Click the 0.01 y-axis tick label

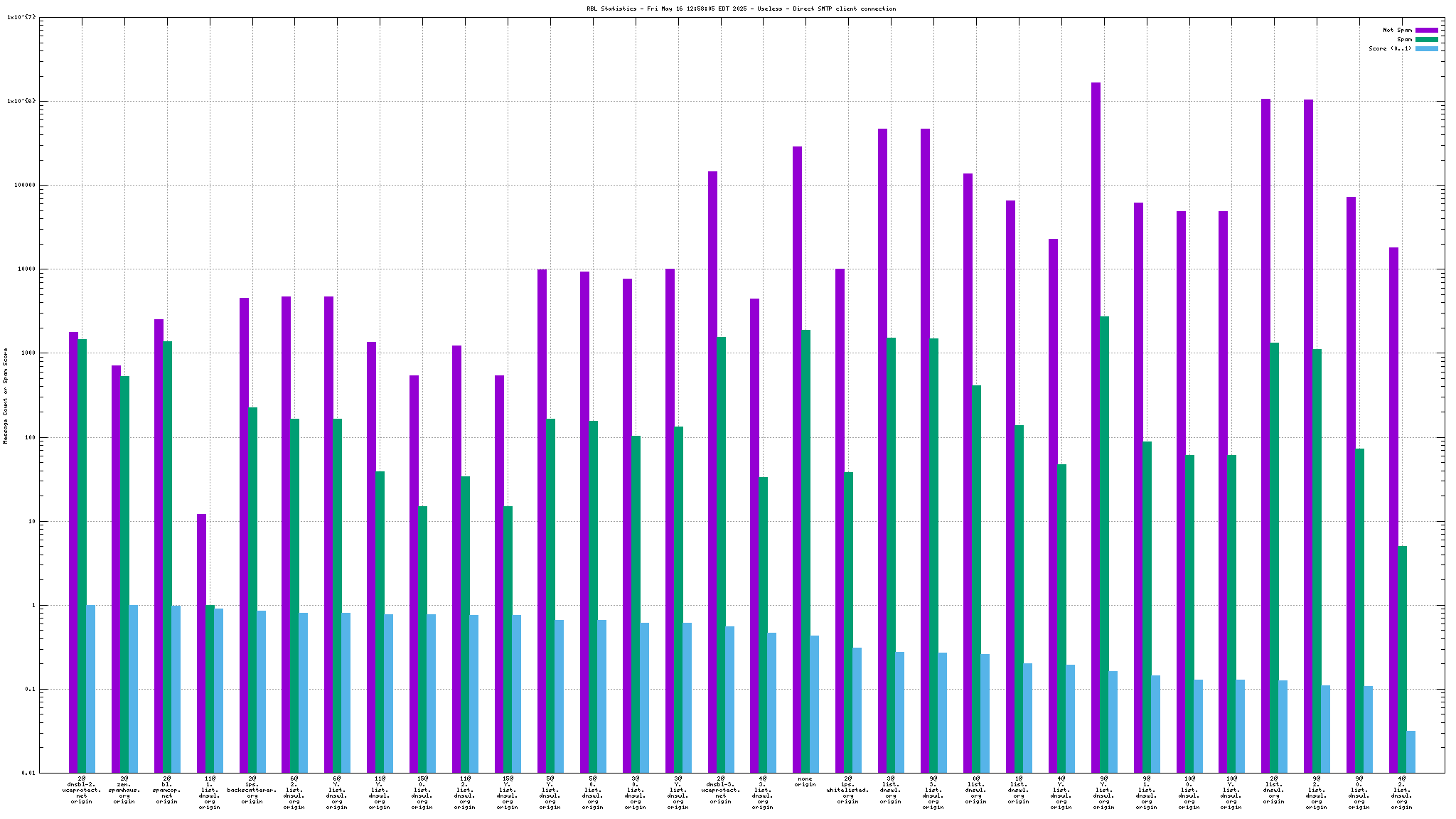point(27,773)
